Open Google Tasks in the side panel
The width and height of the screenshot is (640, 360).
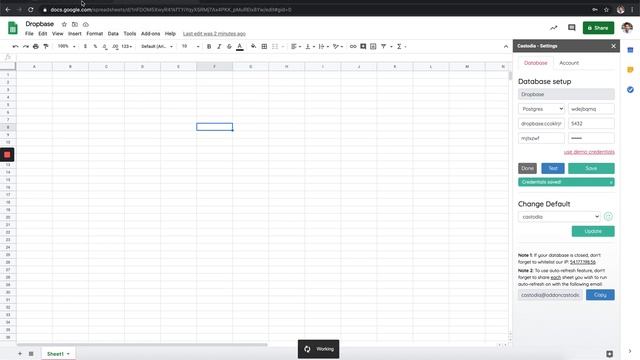point(630,90)
